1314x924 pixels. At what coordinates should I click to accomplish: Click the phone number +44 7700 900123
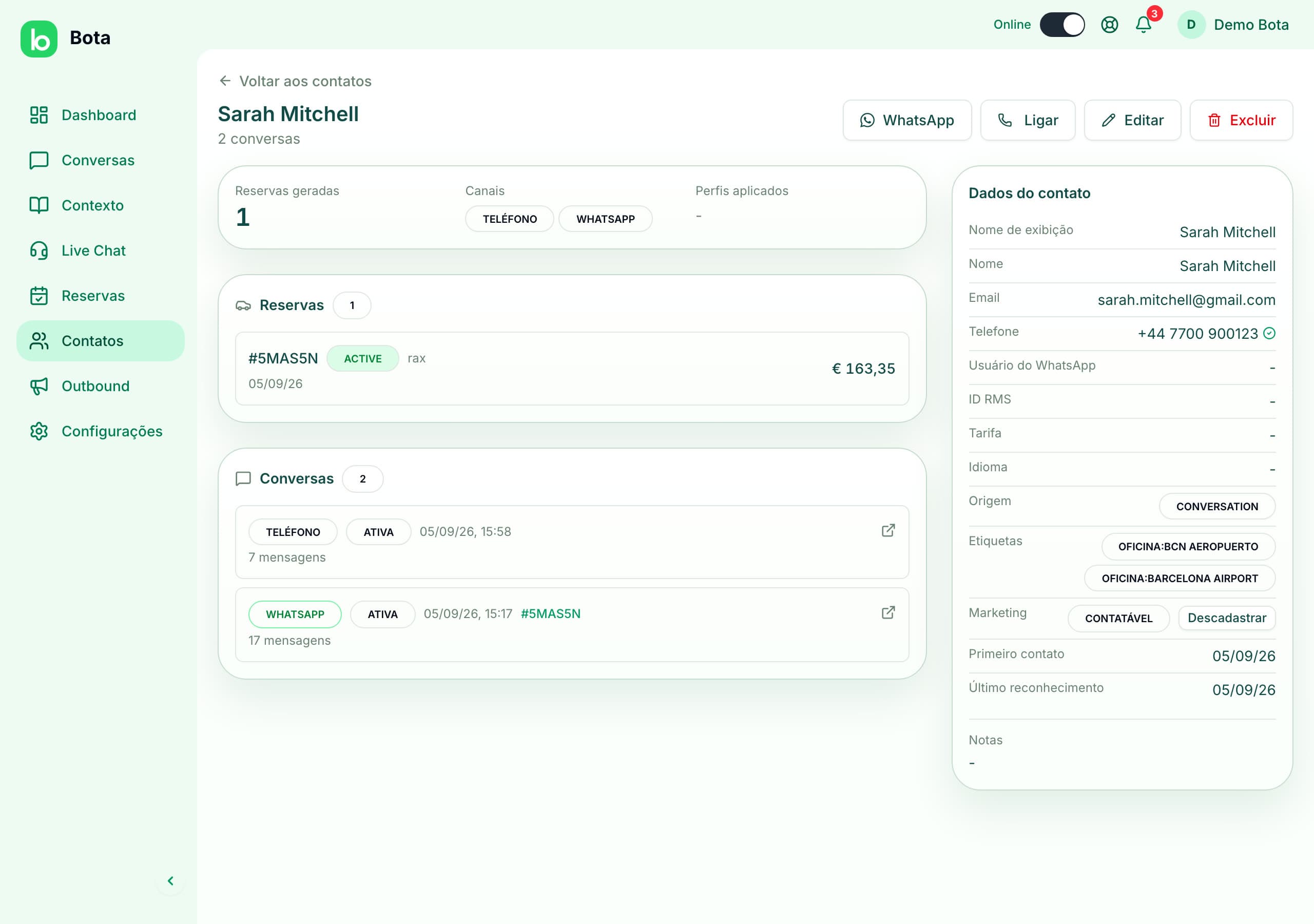coord(1198,334)
